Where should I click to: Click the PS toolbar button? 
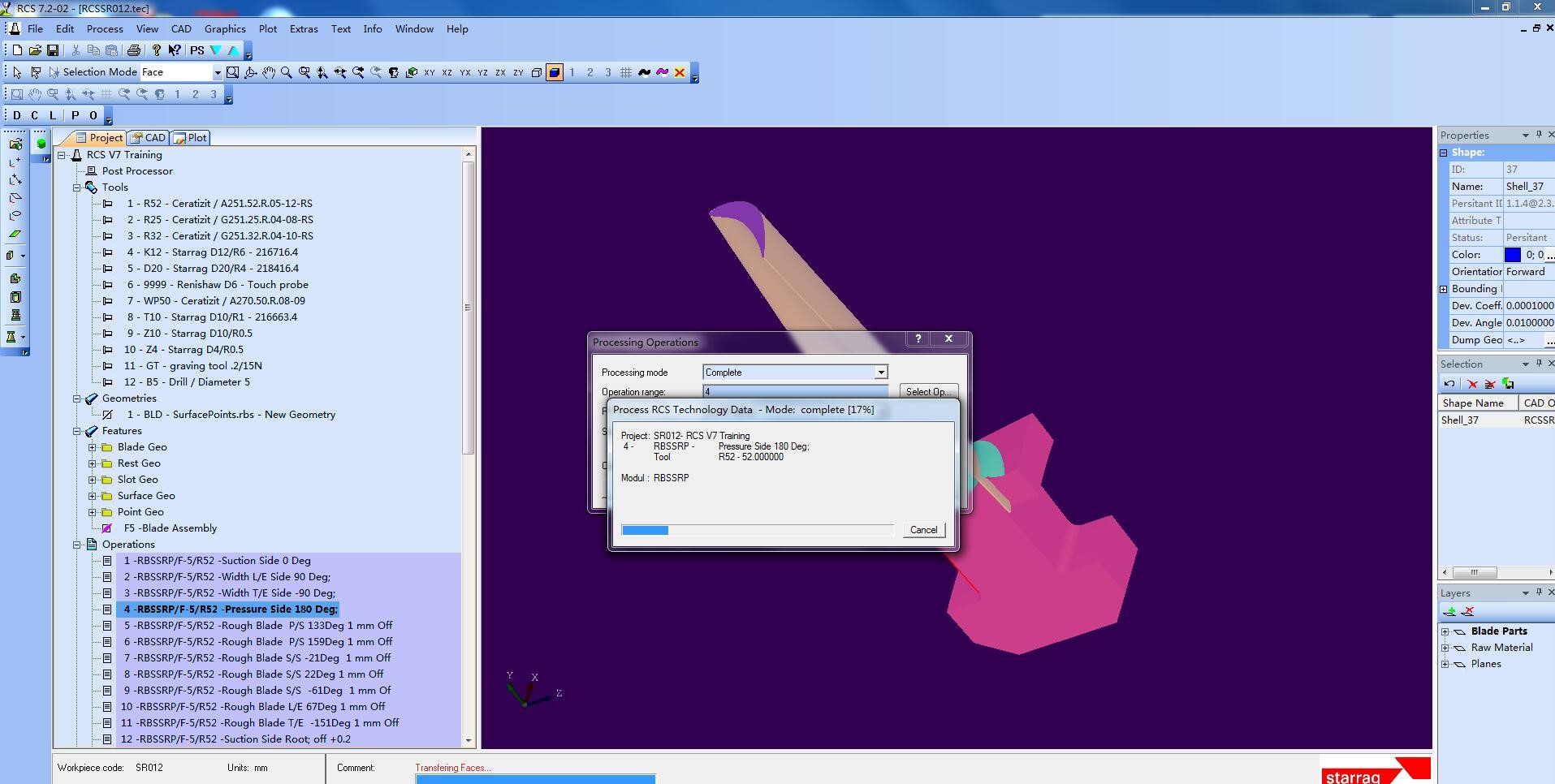coord(197,50)
